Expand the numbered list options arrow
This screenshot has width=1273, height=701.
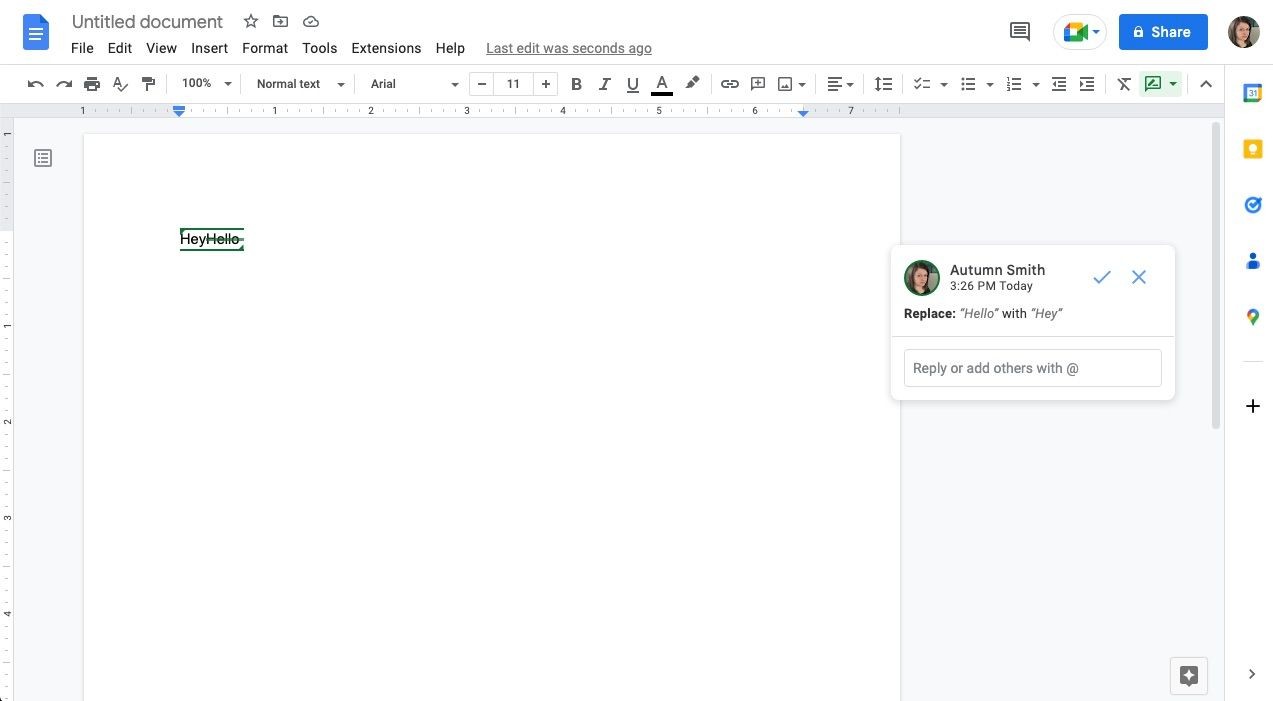pos(1035,84)
